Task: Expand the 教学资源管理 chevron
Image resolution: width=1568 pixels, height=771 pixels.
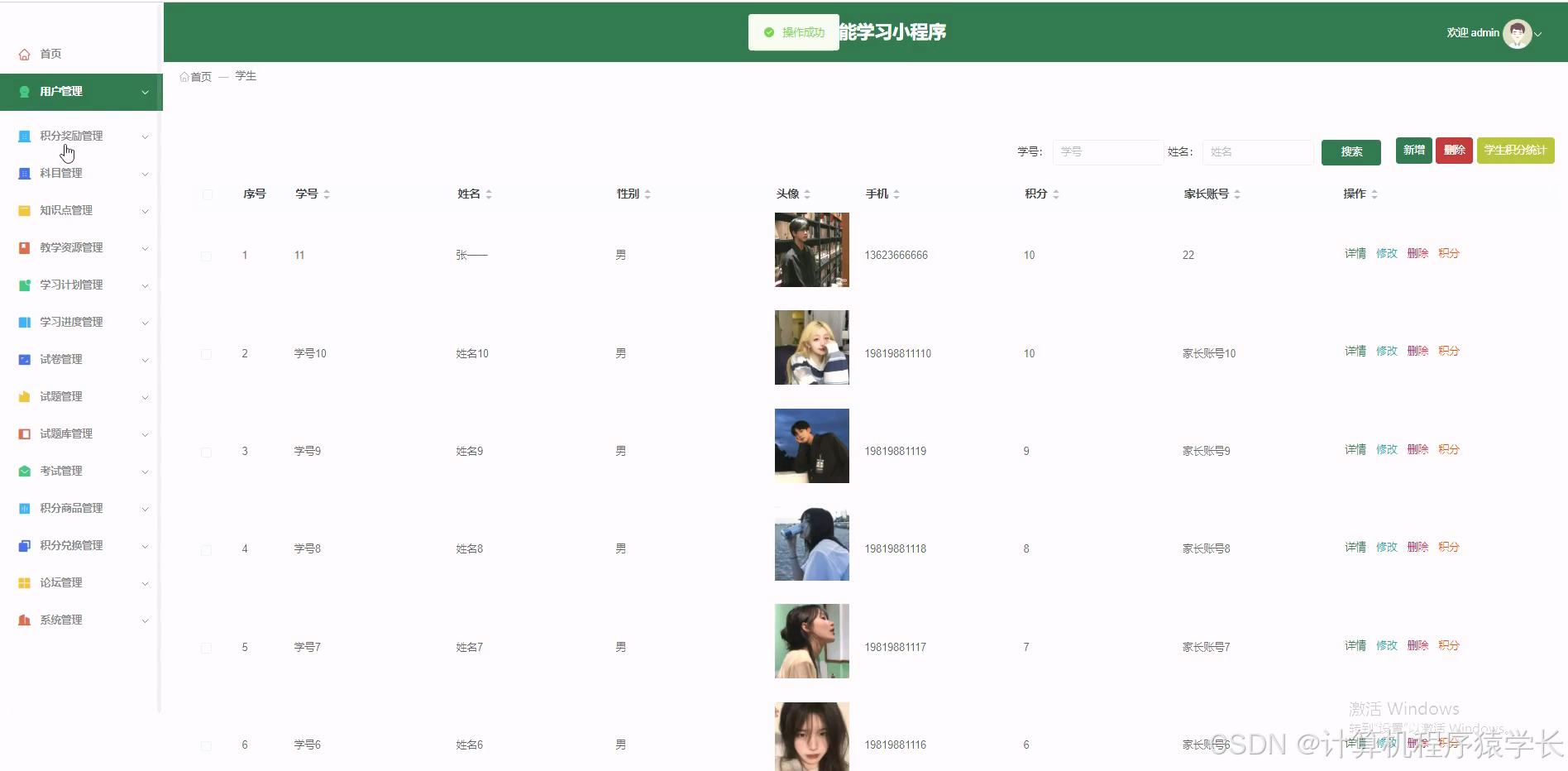Action: click(145, 248)
